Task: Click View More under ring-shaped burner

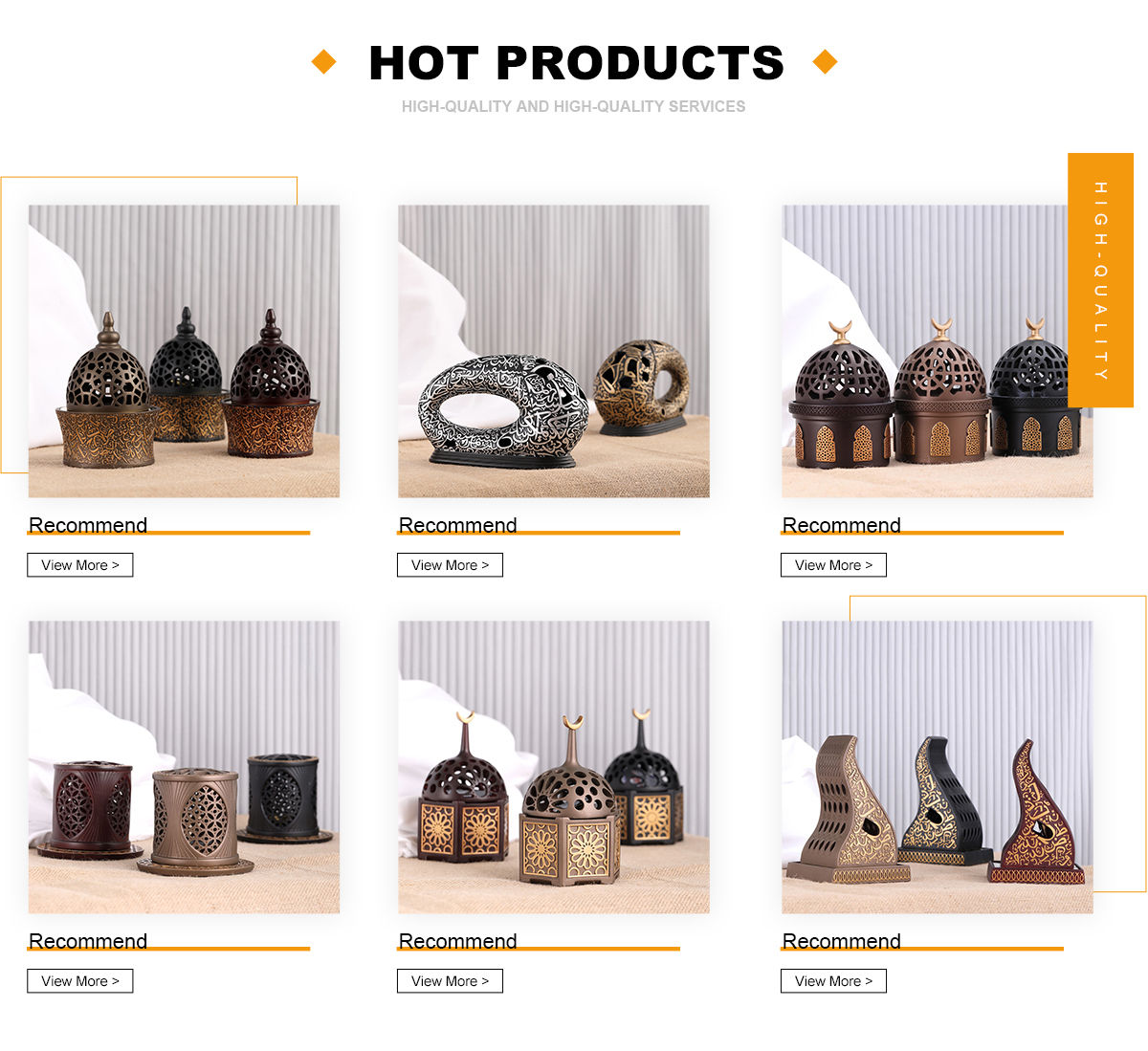Action: click(450, 565)
